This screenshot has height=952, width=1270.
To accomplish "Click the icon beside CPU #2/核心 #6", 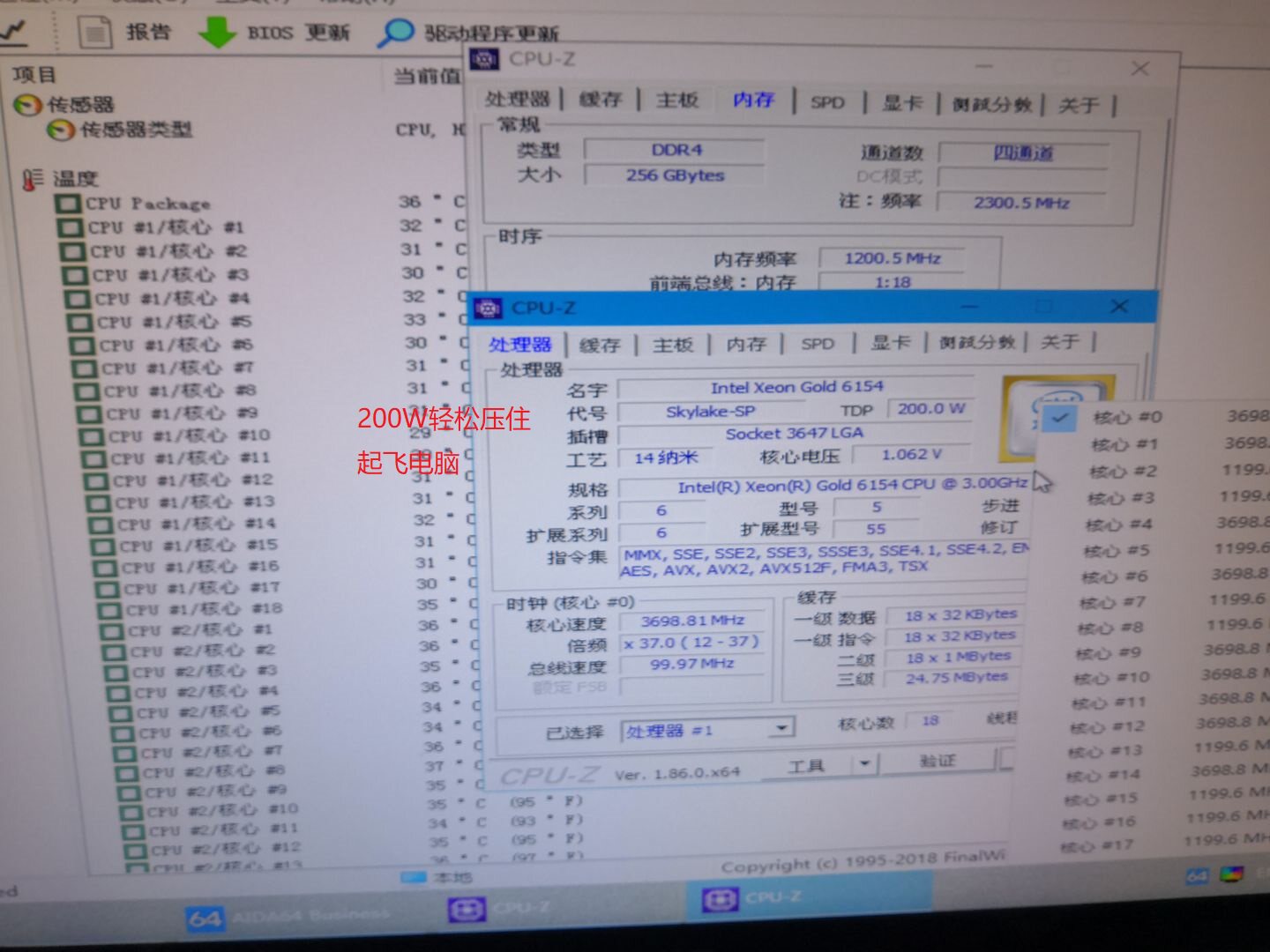I will [x=123, y=732].
